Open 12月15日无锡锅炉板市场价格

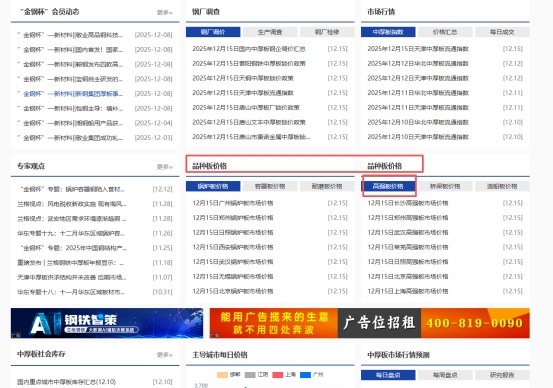point(233,277)
